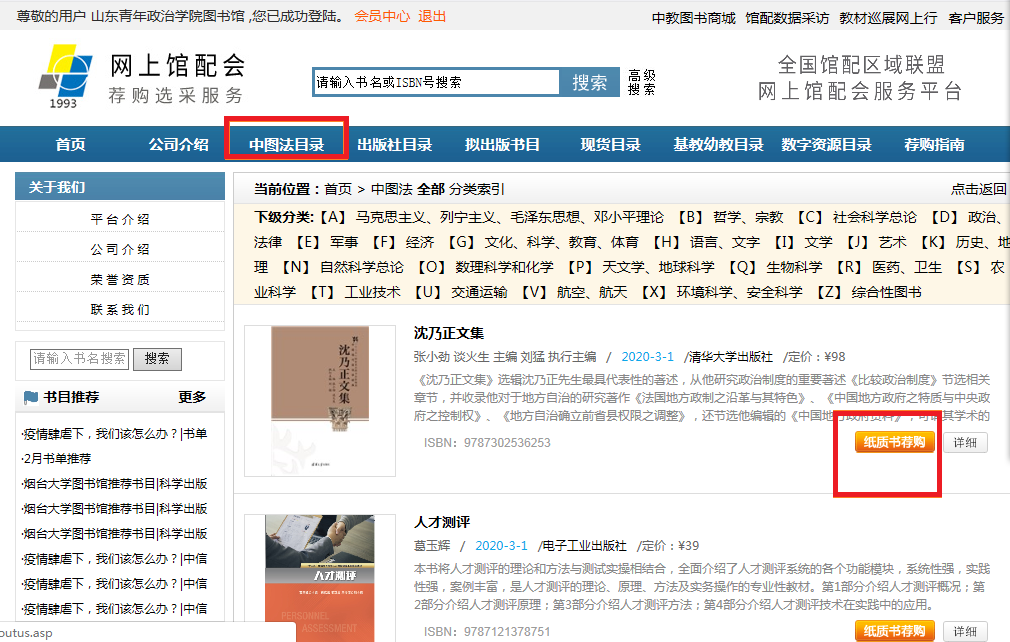Open 高级搜索 advanced search link
This screenshot has width=1010, height=642.
[x=641, y=82]
